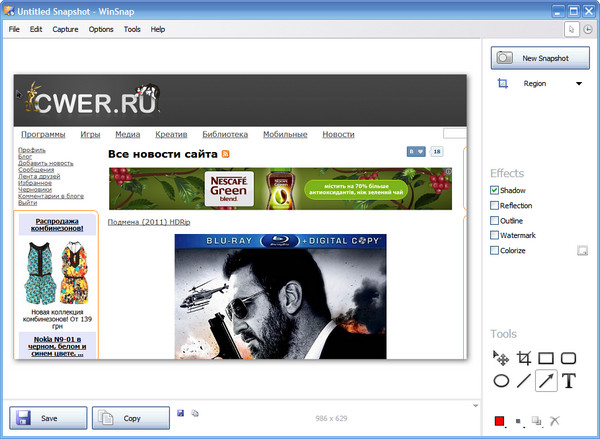Click the New Snapshot button
This screenshot has width=600, height=439.
coord(545,58)
